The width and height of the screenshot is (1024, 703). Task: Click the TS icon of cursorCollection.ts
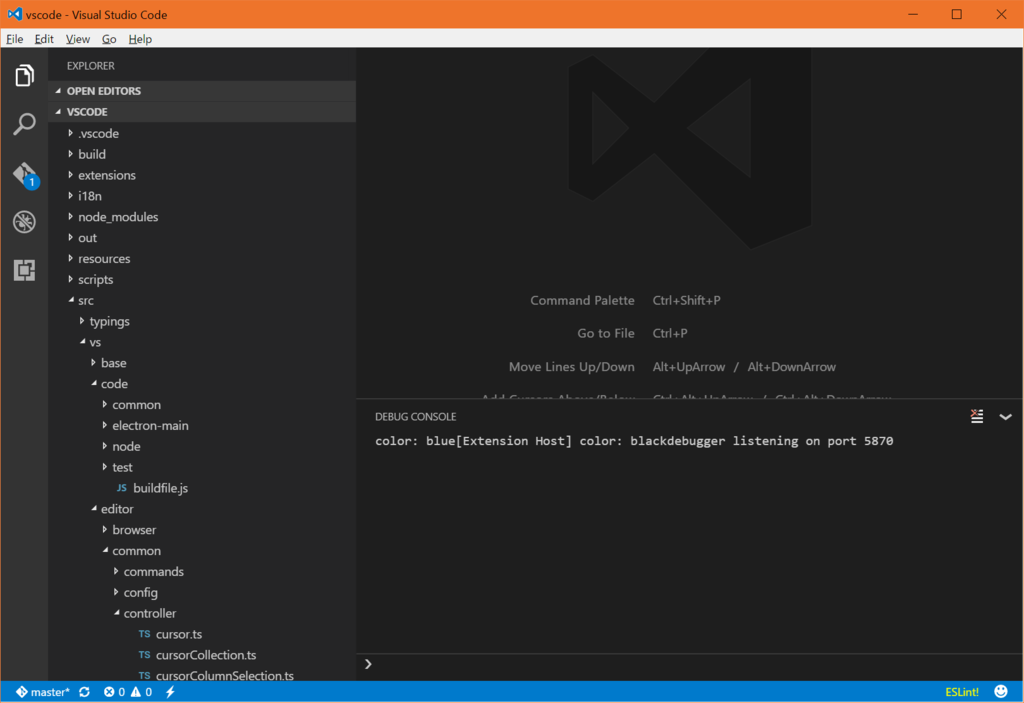coord(144,655)
